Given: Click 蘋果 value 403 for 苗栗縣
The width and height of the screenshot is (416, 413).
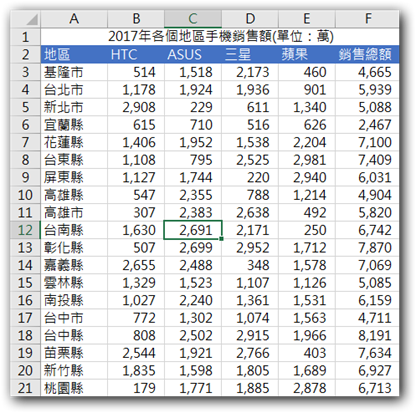Looking at the screenshot, I should pyautogui.click(x=307, y=353).
